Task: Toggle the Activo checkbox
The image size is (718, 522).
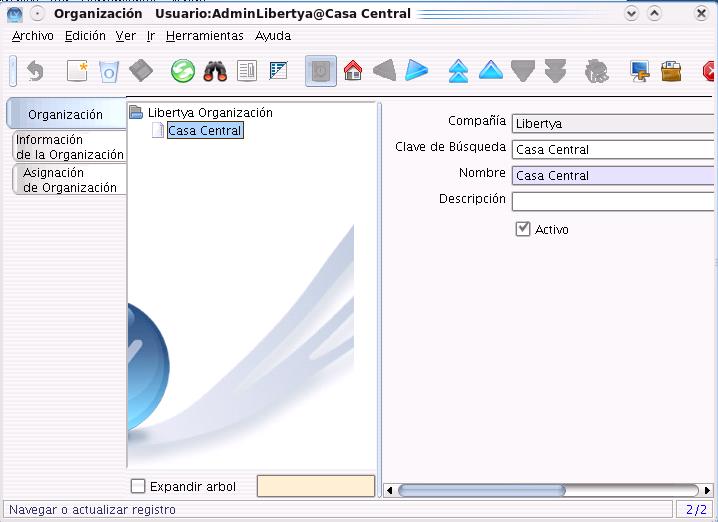Action: (523, 229)
